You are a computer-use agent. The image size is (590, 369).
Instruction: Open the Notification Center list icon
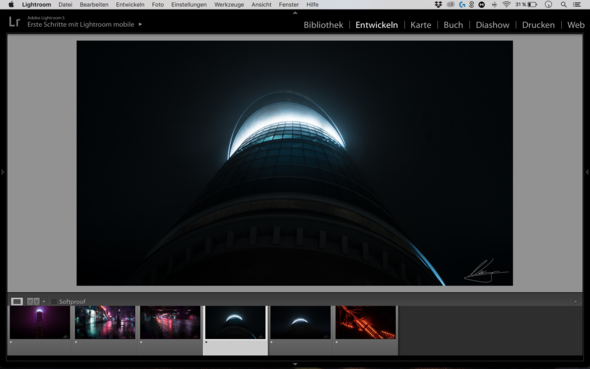coord(576,5)
